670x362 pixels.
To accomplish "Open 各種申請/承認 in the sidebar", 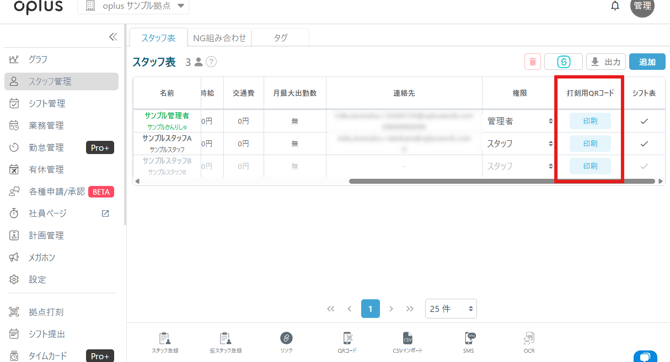I will tap(57, 191).
